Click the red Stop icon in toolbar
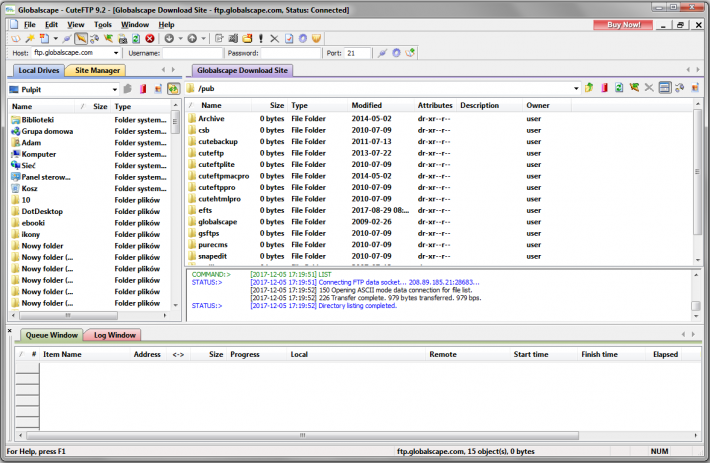Screen dimensions: 710x463 [x=150, y=39]
